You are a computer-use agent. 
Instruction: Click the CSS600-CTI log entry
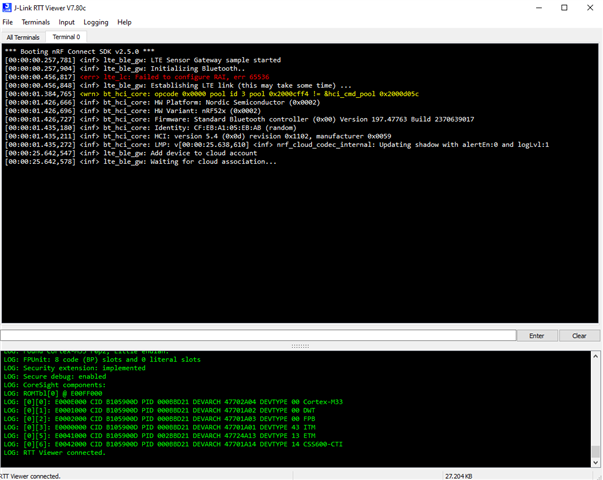(173, 444)
